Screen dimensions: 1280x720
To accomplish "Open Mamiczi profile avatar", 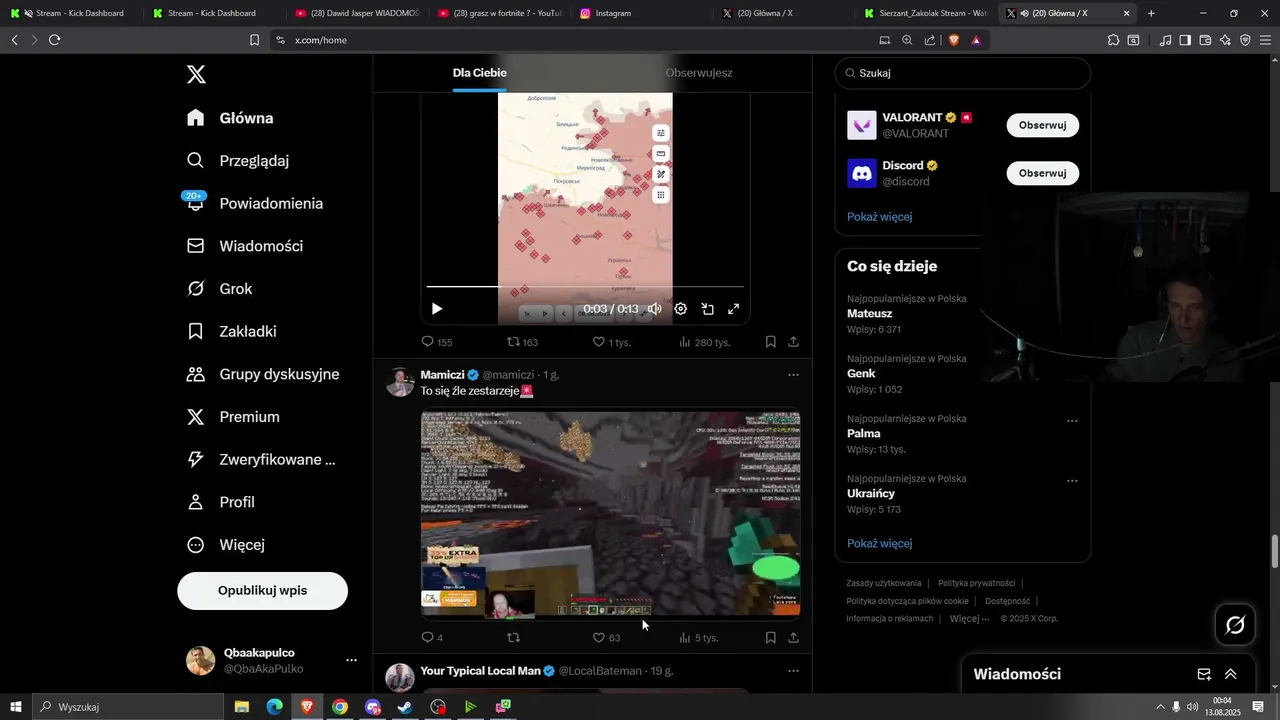I will click(400, 382).
